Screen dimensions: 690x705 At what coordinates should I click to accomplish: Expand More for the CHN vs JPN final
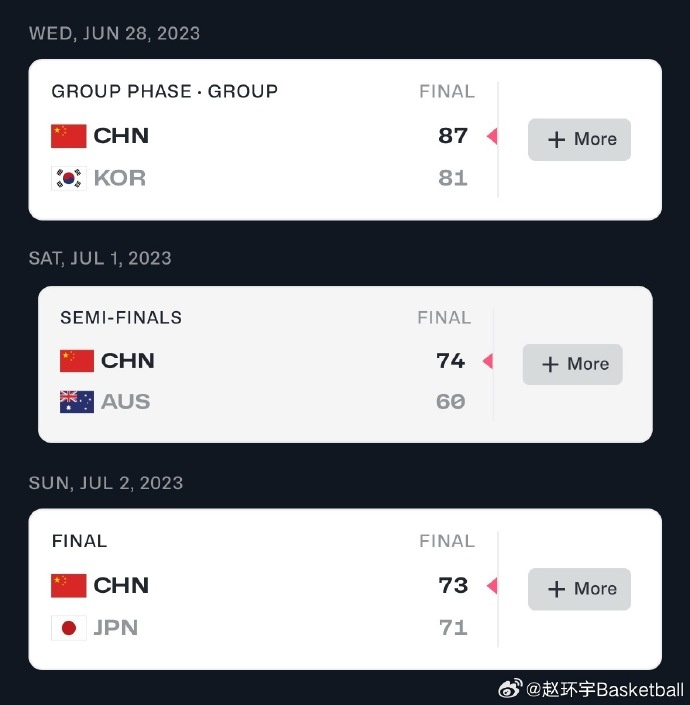pos(579,589)
